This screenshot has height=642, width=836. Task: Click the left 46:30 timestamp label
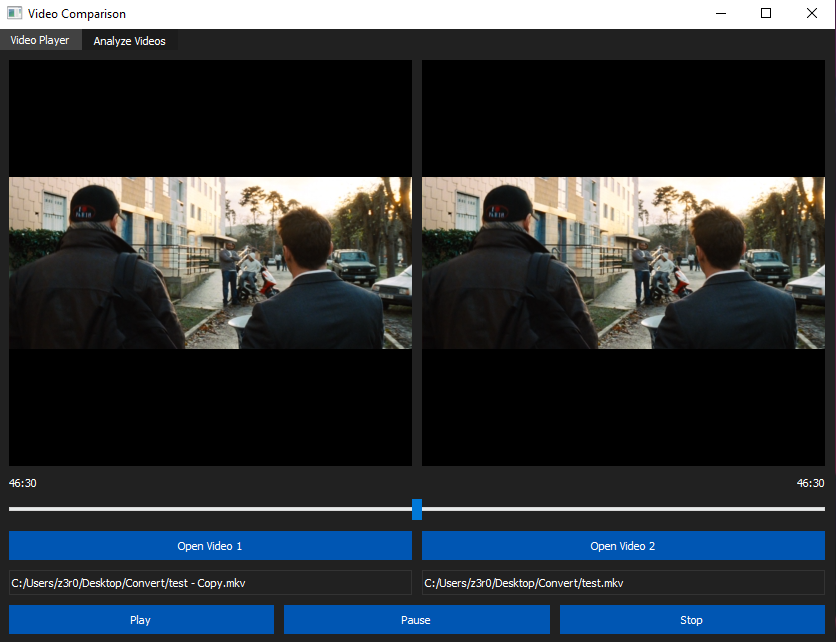pos(23,483)
